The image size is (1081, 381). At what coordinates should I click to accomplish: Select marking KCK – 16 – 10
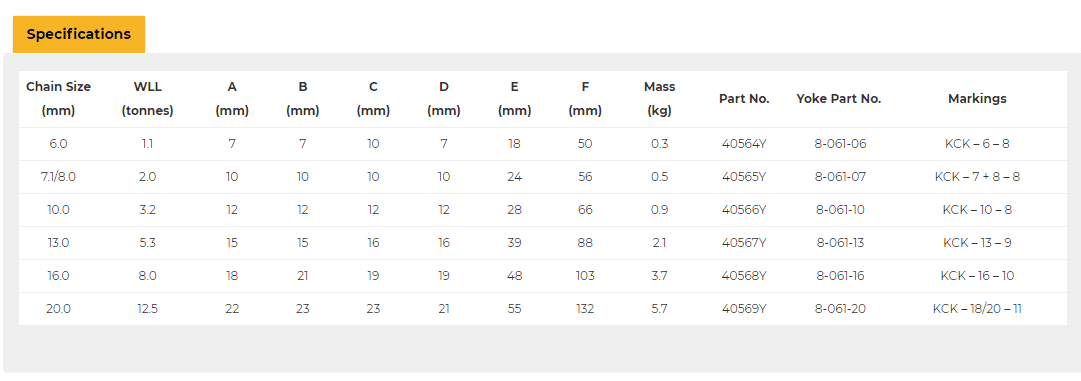(x=977, y=276)
